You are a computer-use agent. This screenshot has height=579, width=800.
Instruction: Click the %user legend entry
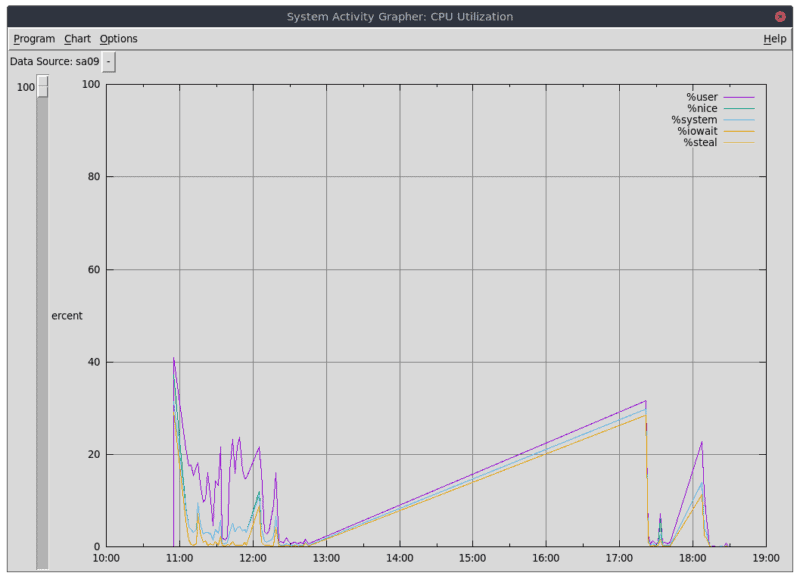click(x=701, y=97)
